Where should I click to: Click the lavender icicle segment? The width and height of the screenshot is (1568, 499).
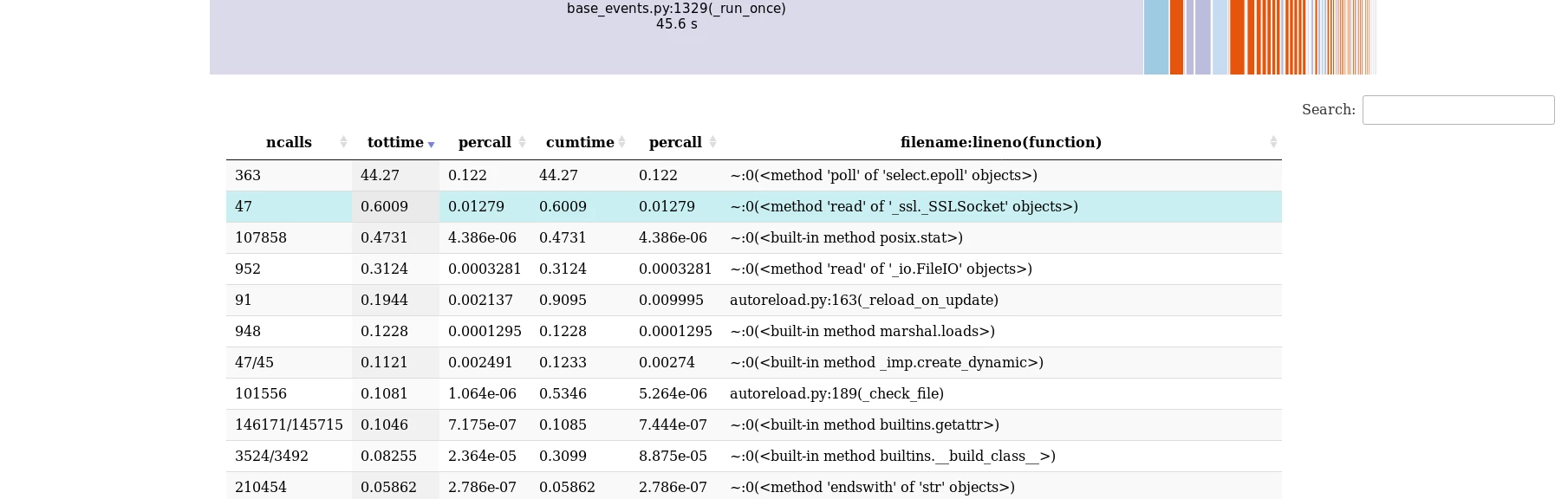(1202, 36)
